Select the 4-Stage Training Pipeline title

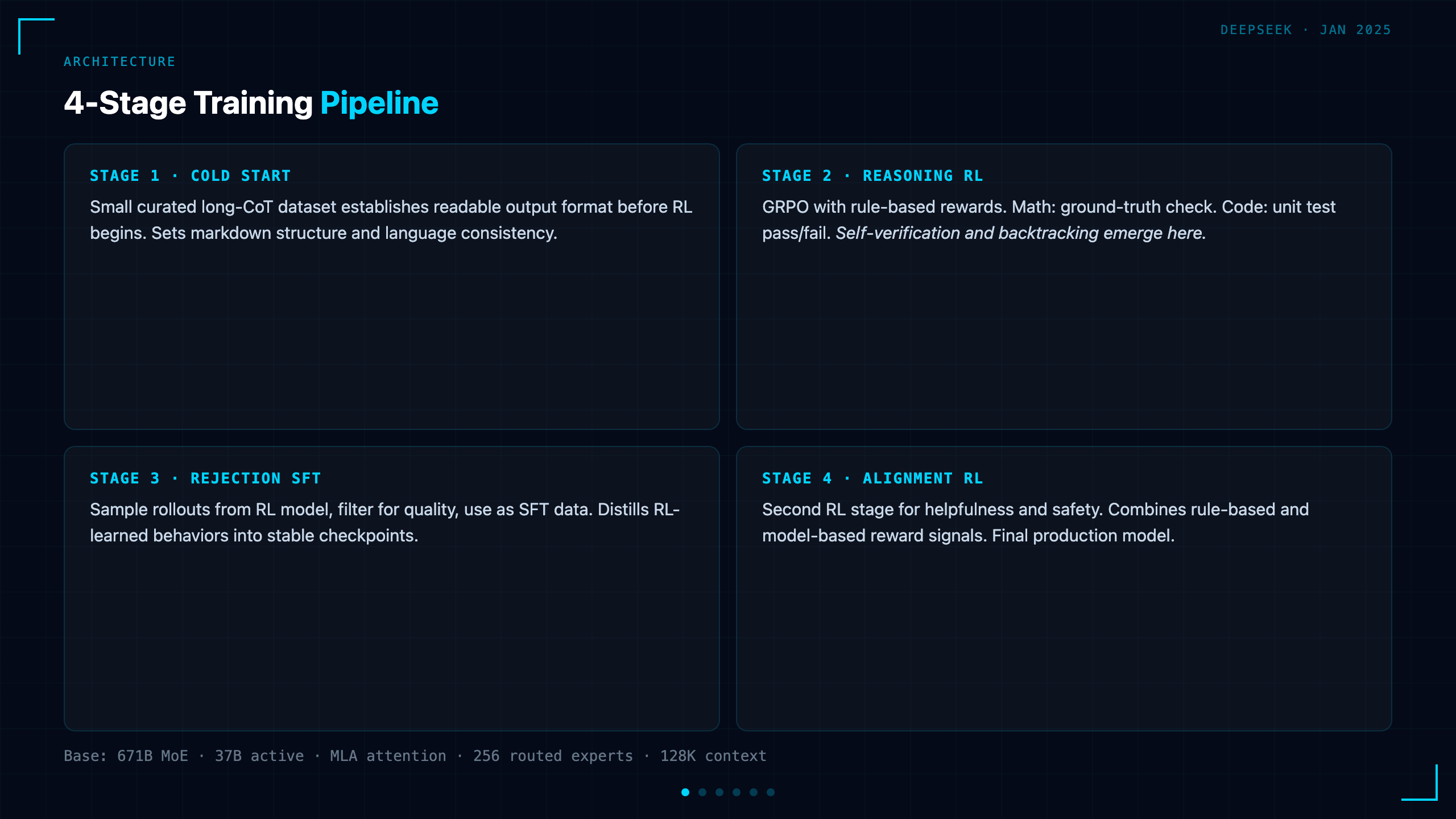(251, 103)
